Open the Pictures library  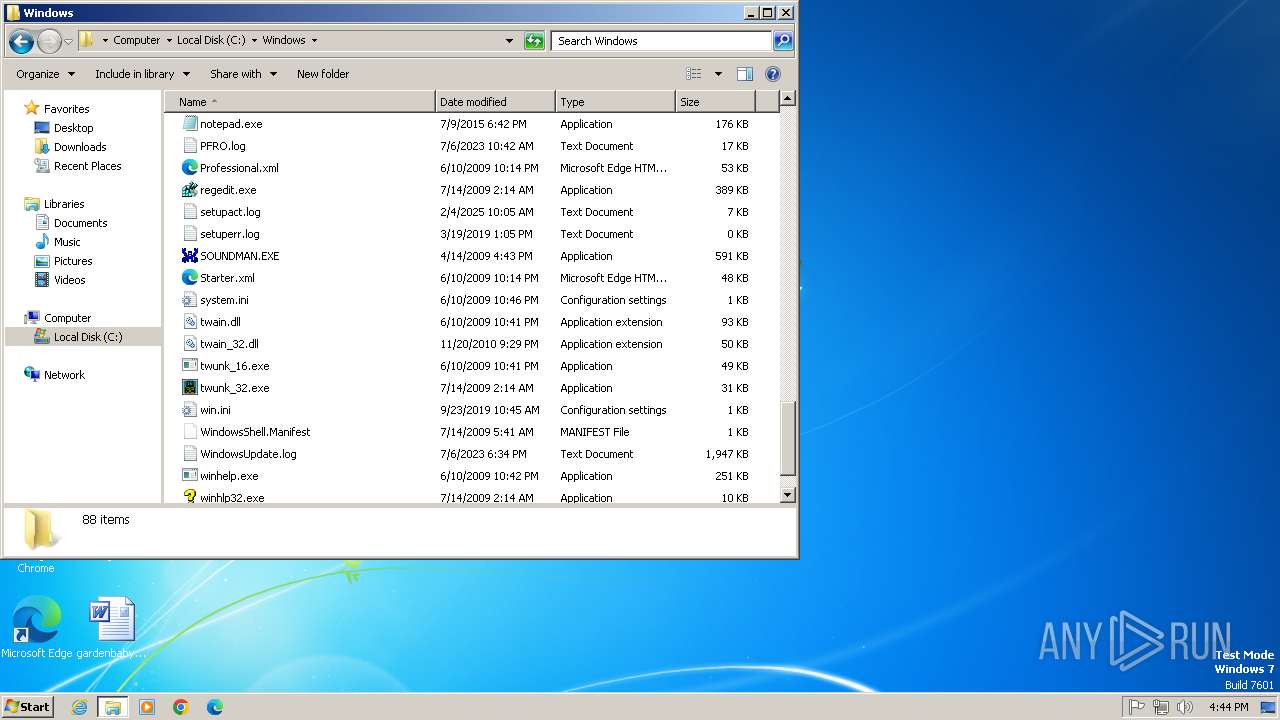pyautogui.click(x=73, y=261)
